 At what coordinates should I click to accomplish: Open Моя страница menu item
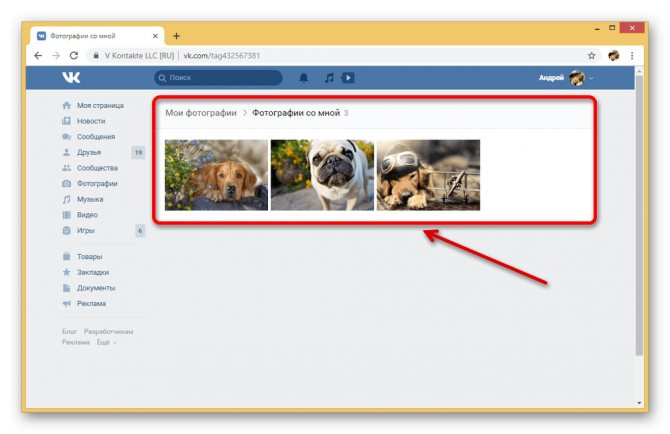click(x=100, y=105)
